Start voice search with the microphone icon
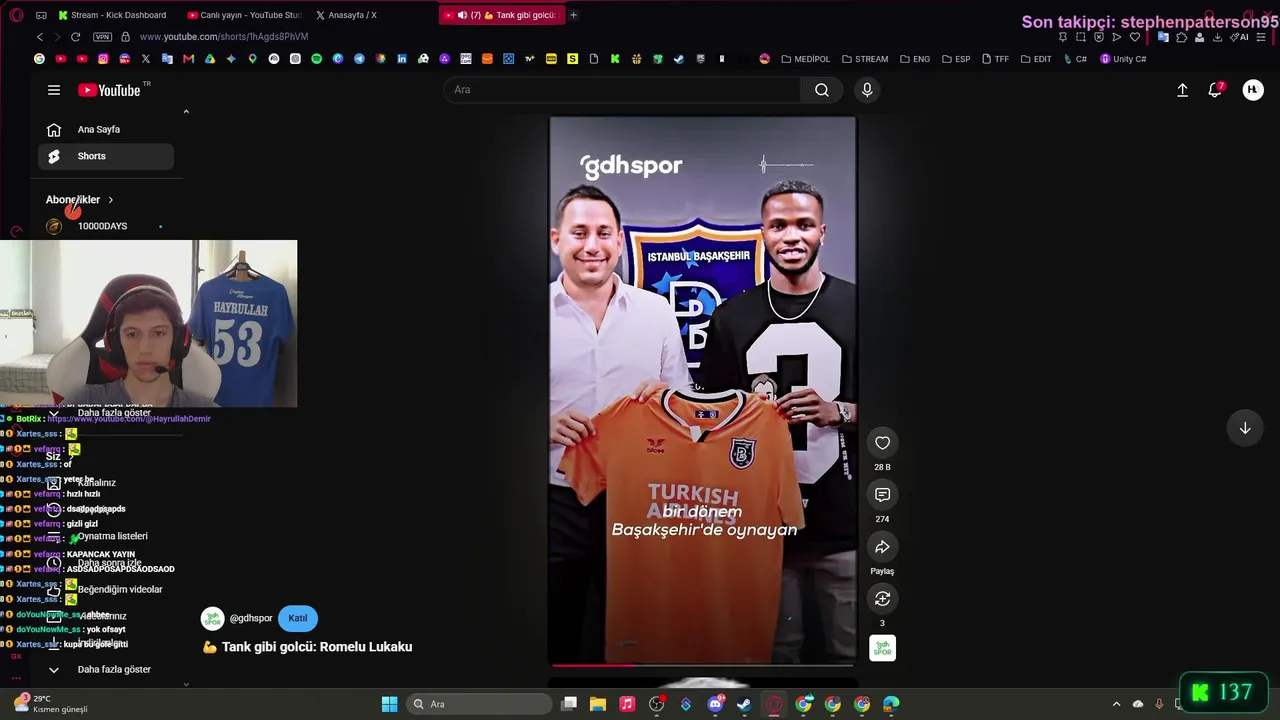Viewport: 1280px width, 720px height. point(867,90)
